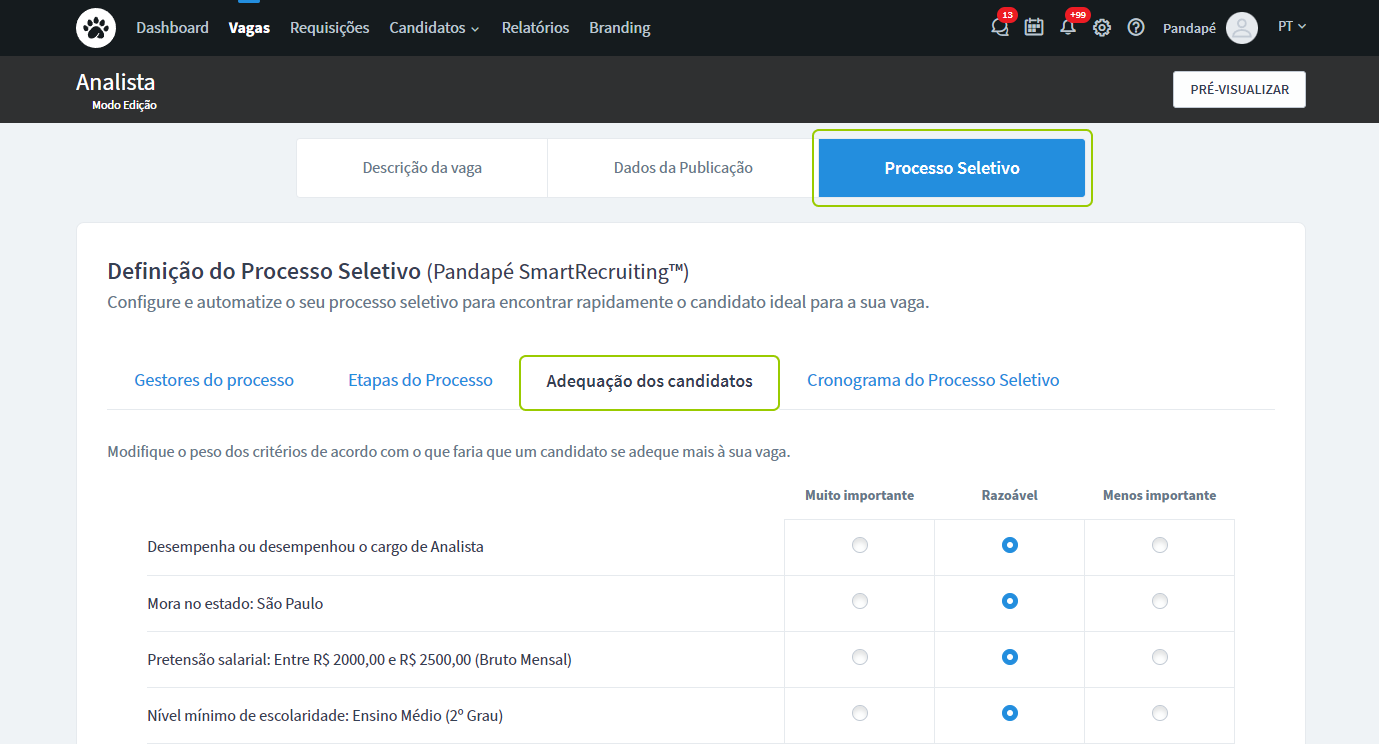
Task: Open Cronograma do Processo Seletivo link
Action: (933, 380)
